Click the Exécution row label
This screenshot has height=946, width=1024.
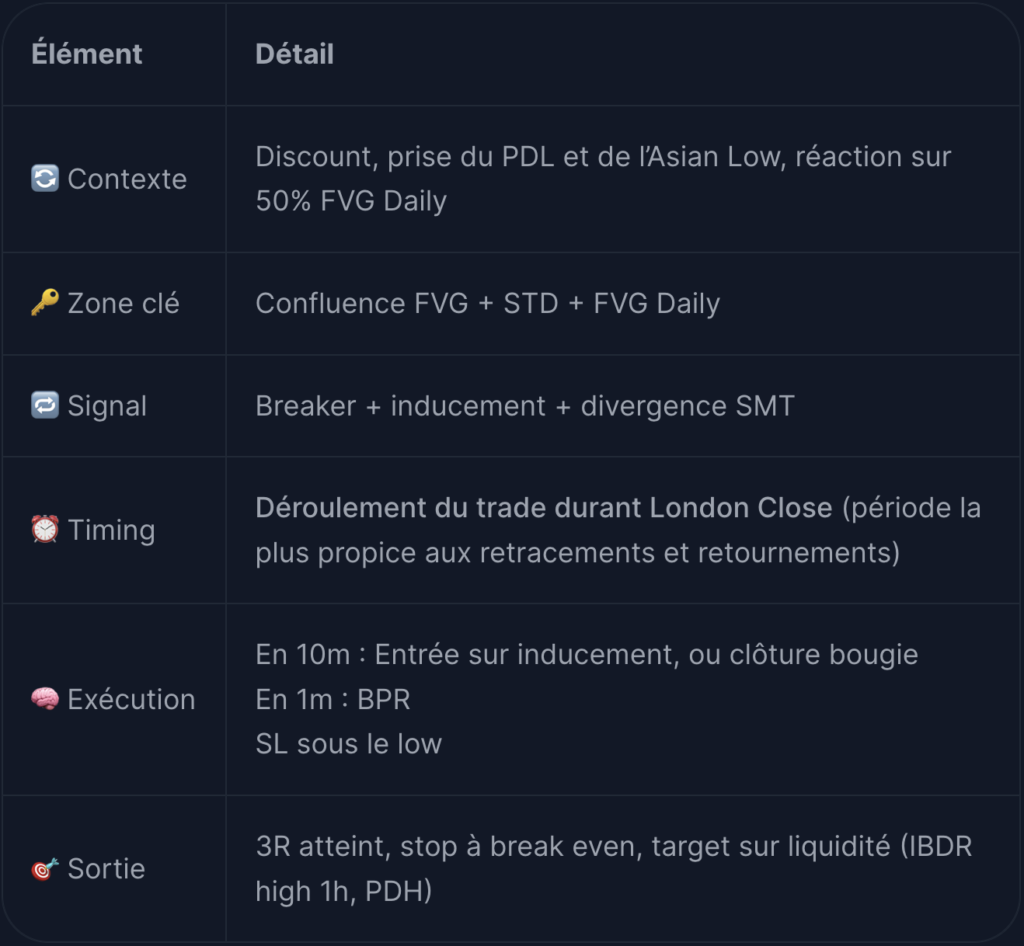click(131, 699)
